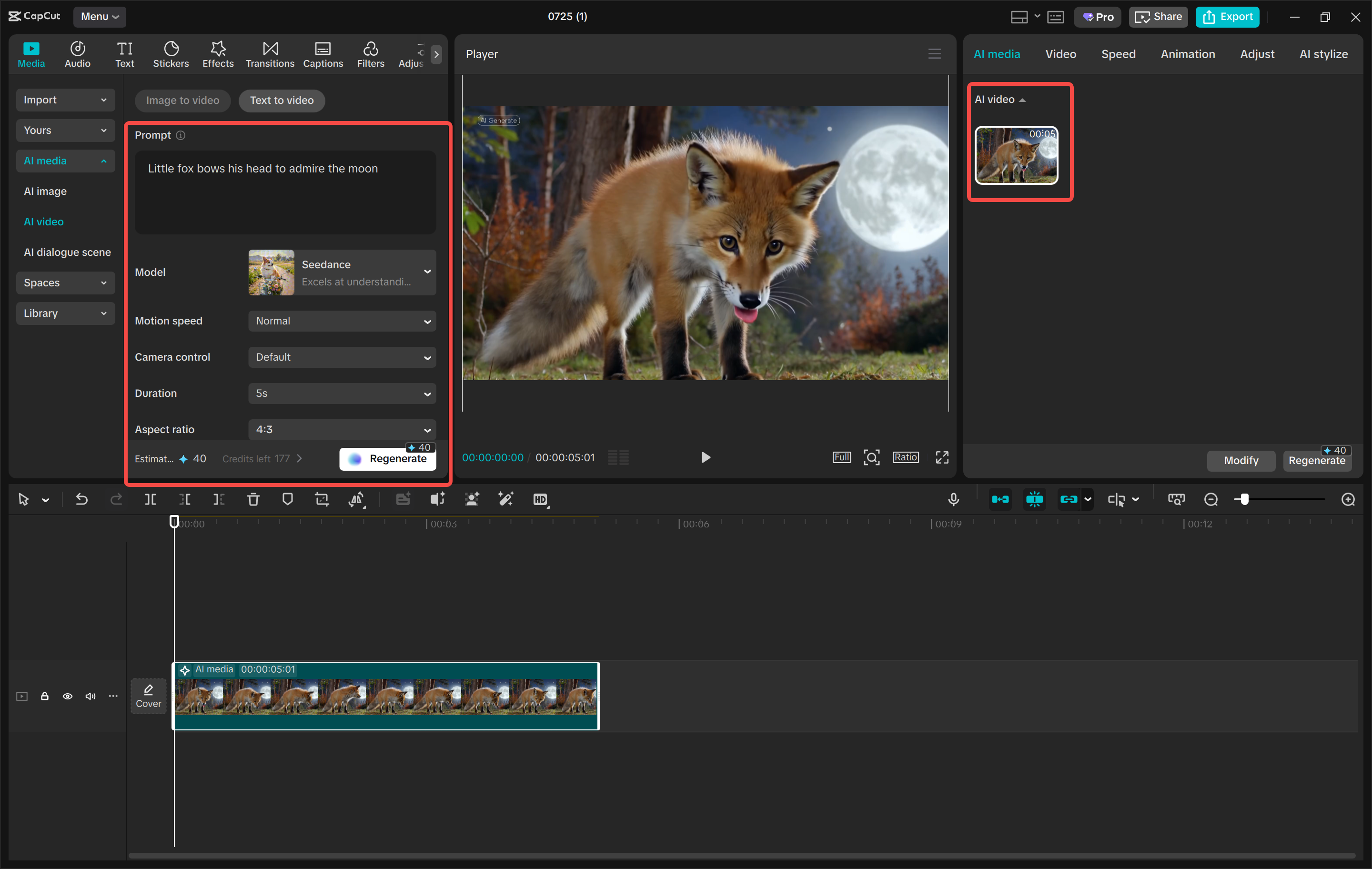Image resolution: width=1372 pixels, height=869 pixels.
Task: Switch to the Animation tab
Action: (1187, 53)
